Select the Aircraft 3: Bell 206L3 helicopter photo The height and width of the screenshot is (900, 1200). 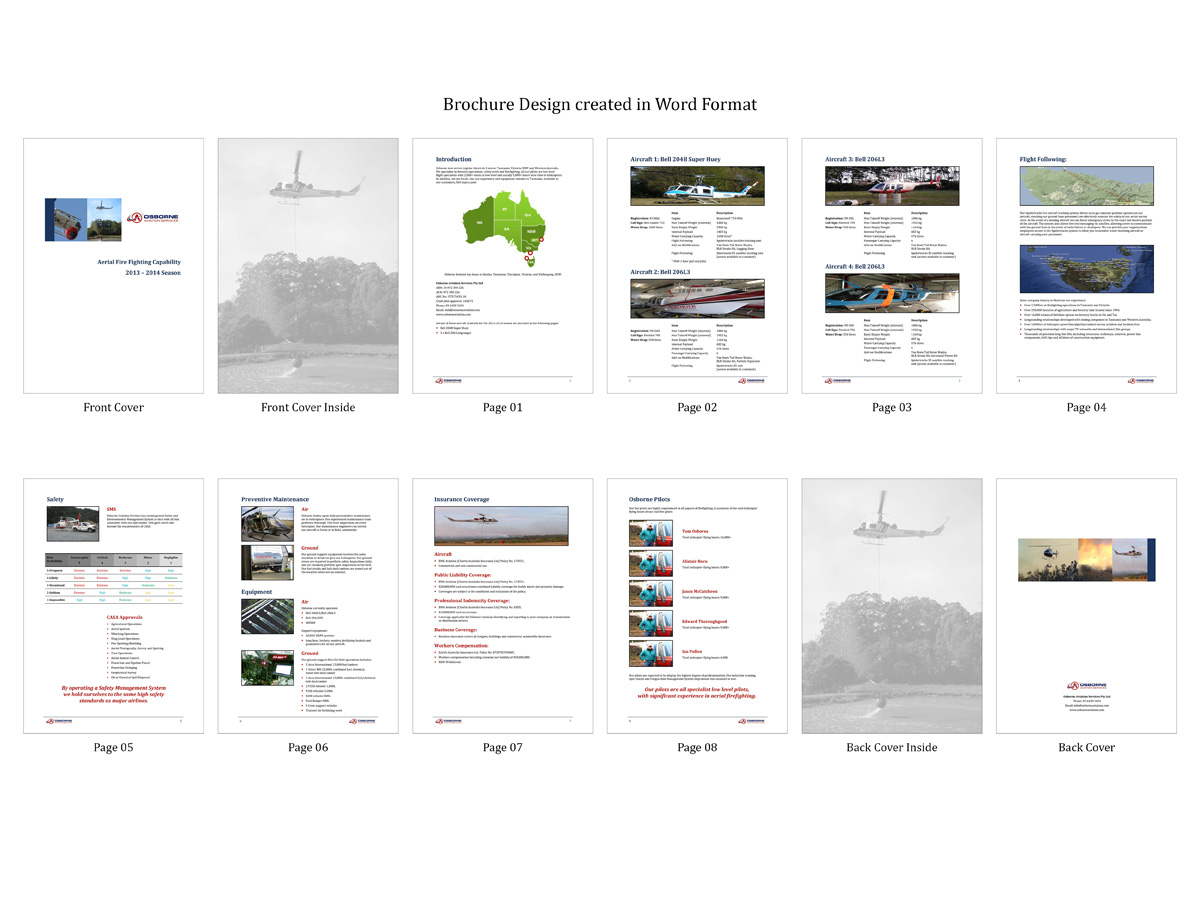pyautogui.click(x=890, y=187)
